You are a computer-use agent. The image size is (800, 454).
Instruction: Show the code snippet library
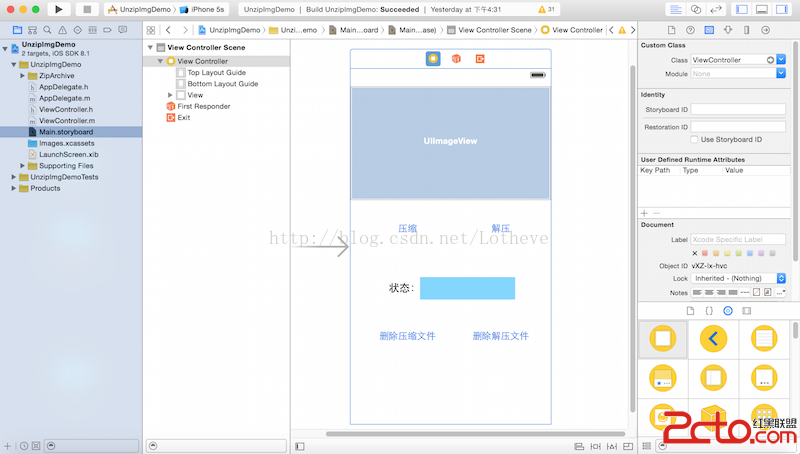[709, 311]
